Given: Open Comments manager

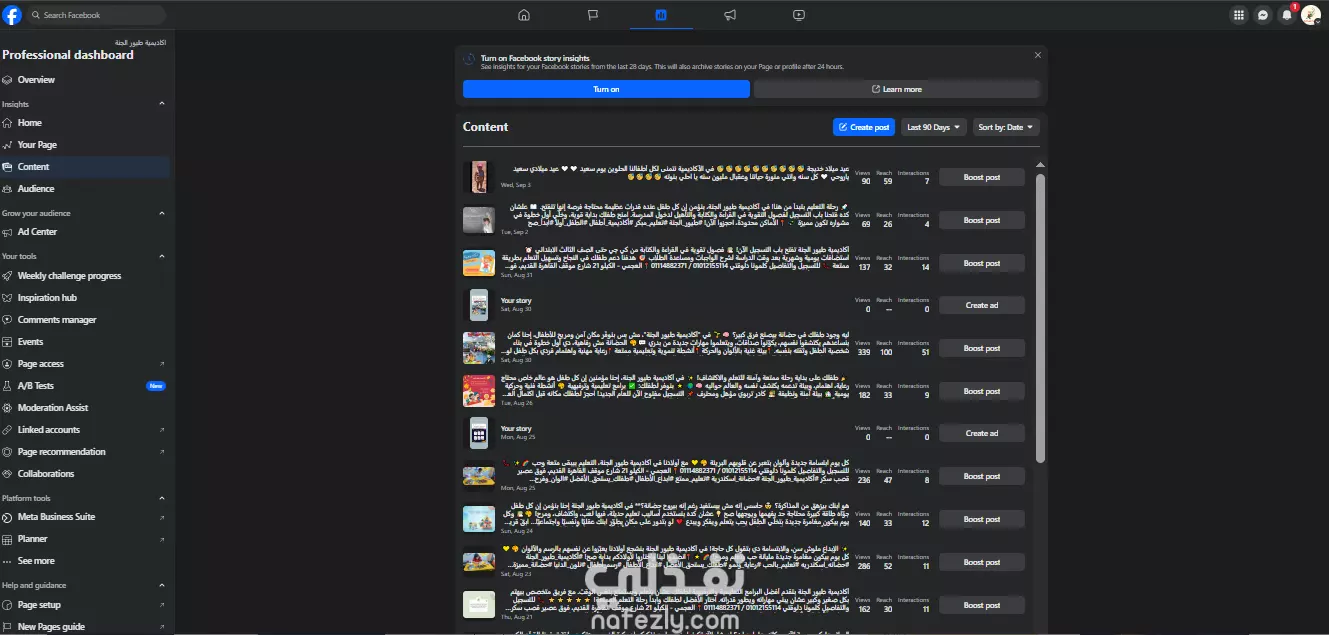Looking at the screenshot, I should click(85, 320).
